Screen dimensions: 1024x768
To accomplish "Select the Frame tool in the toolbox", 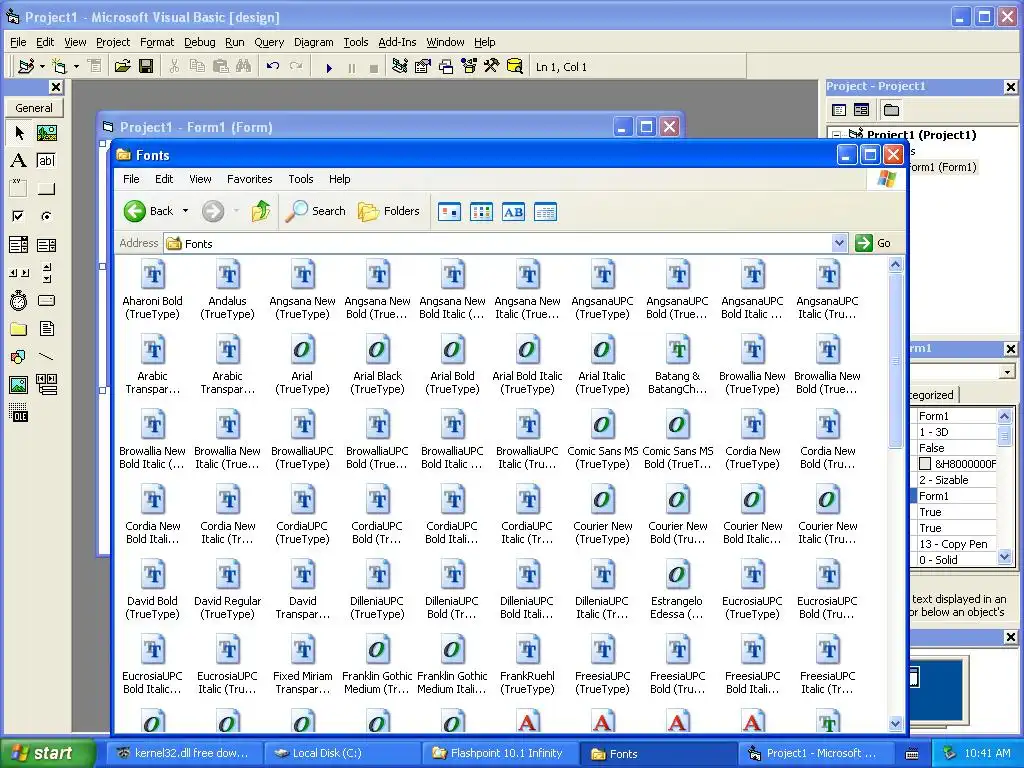I will 19,188.
